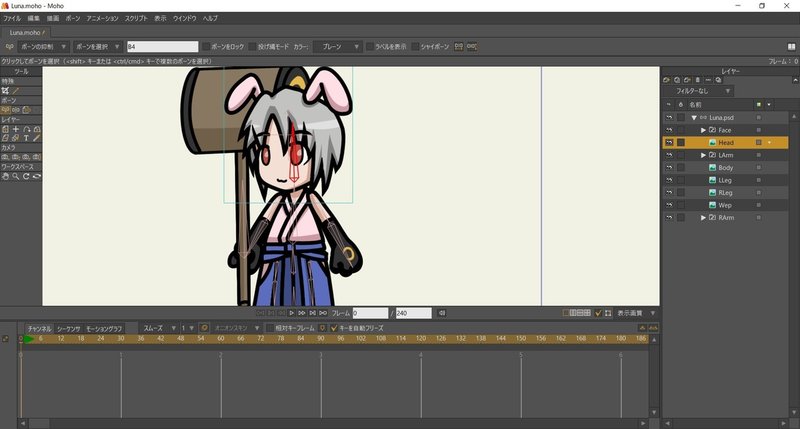Viewport: 800px width, 429px height.
Task: Select the Set Origin crosshair tool
Action: click(16, 129)
